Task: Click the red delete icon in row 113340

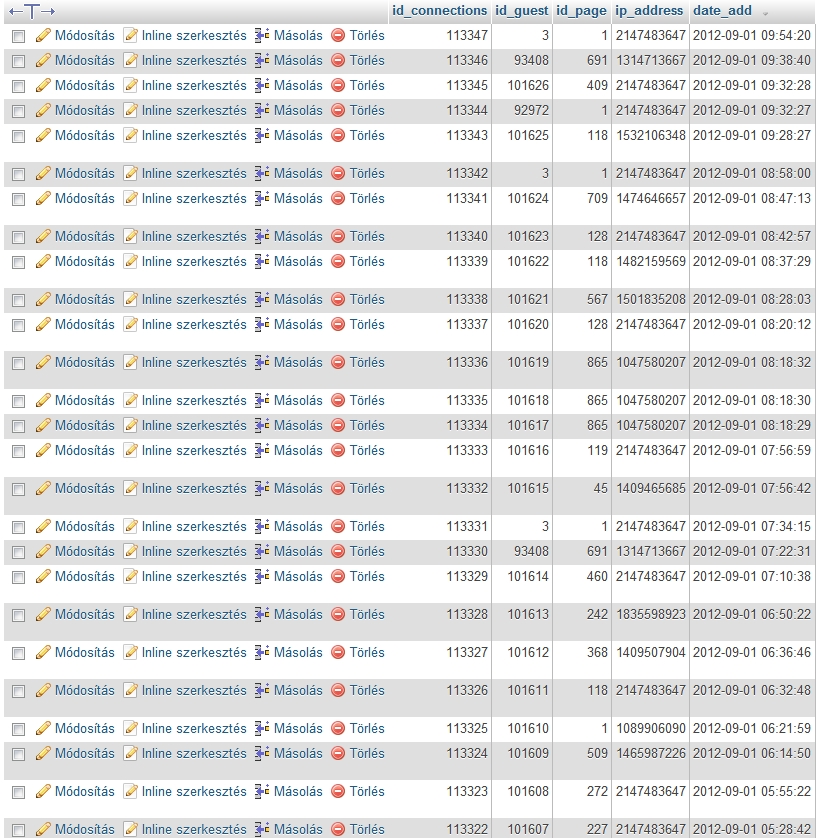Action: coord(338,237)
